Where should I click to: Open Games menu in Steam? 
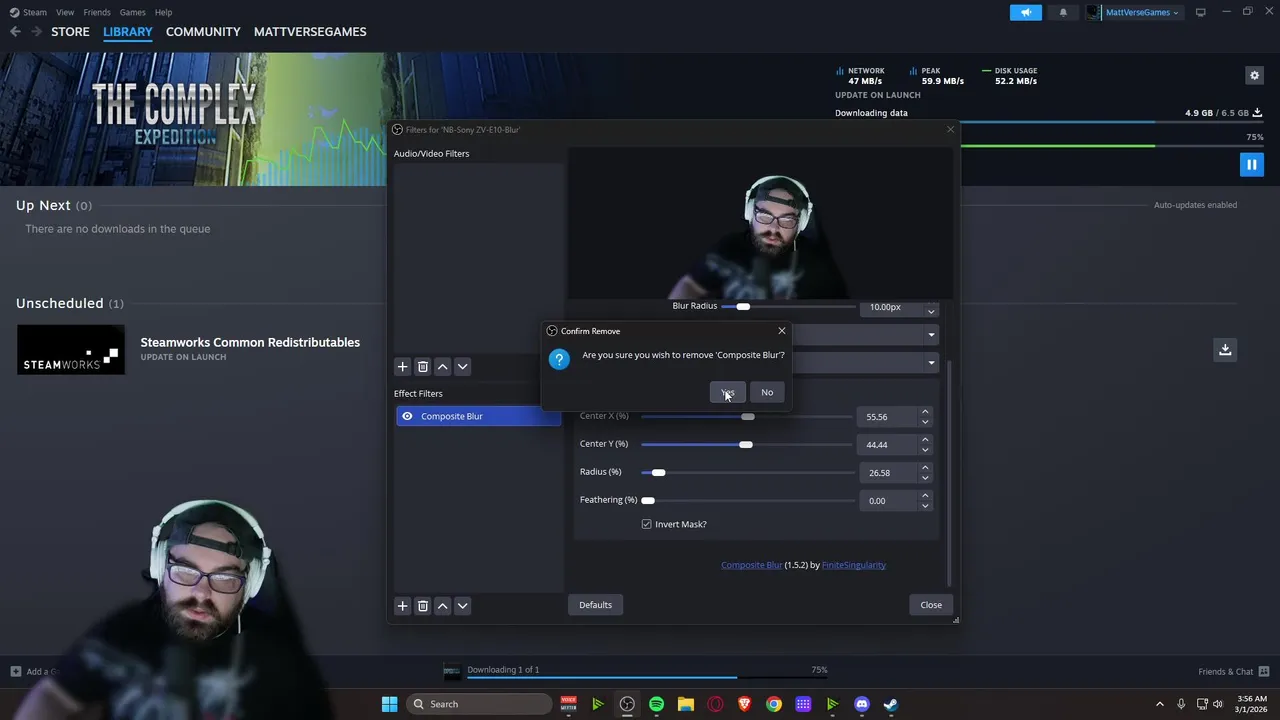[x=132, y=12]
